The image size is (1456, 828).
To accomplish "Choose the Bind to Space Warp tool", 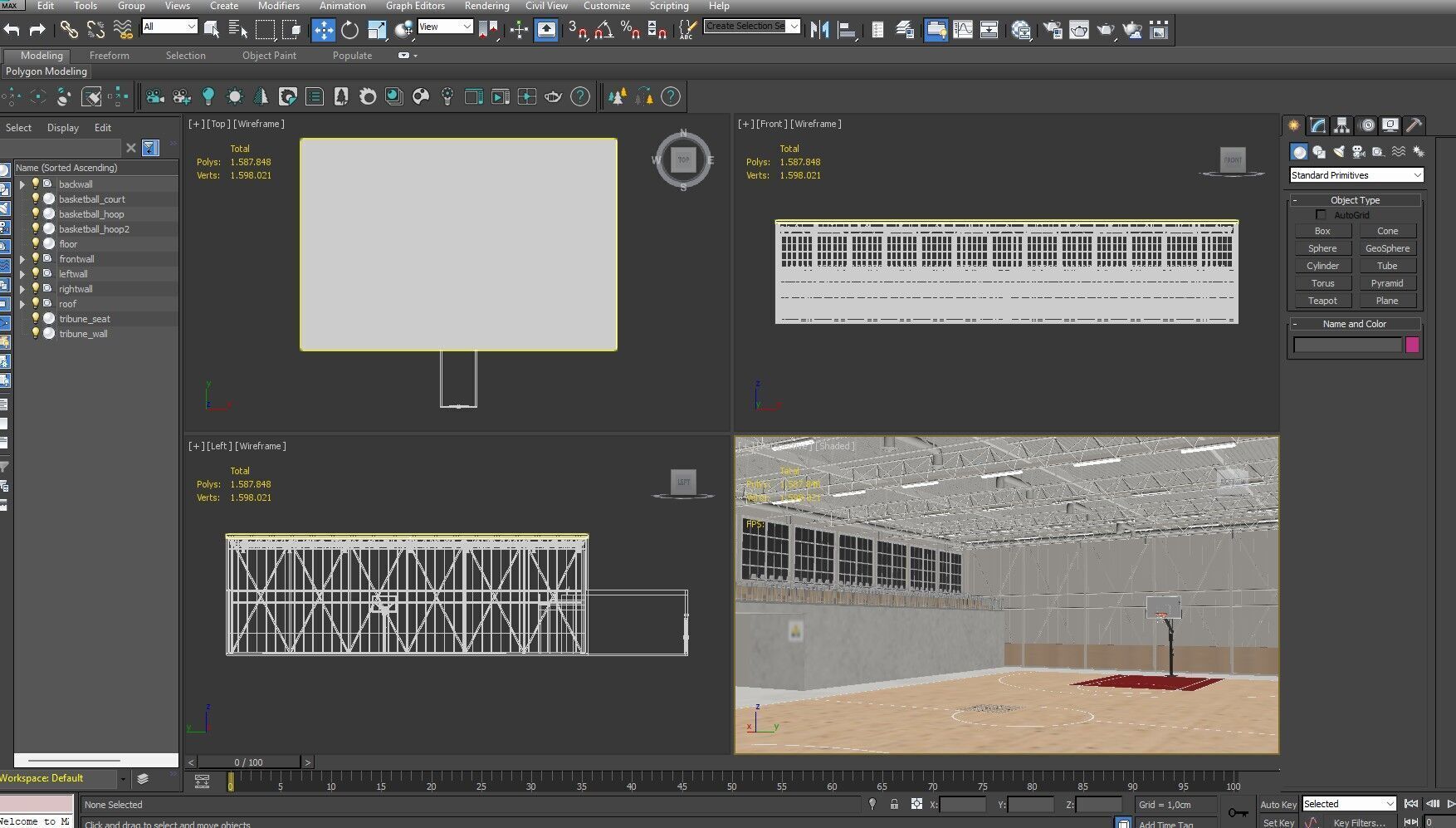I will (x=123, y=30).
